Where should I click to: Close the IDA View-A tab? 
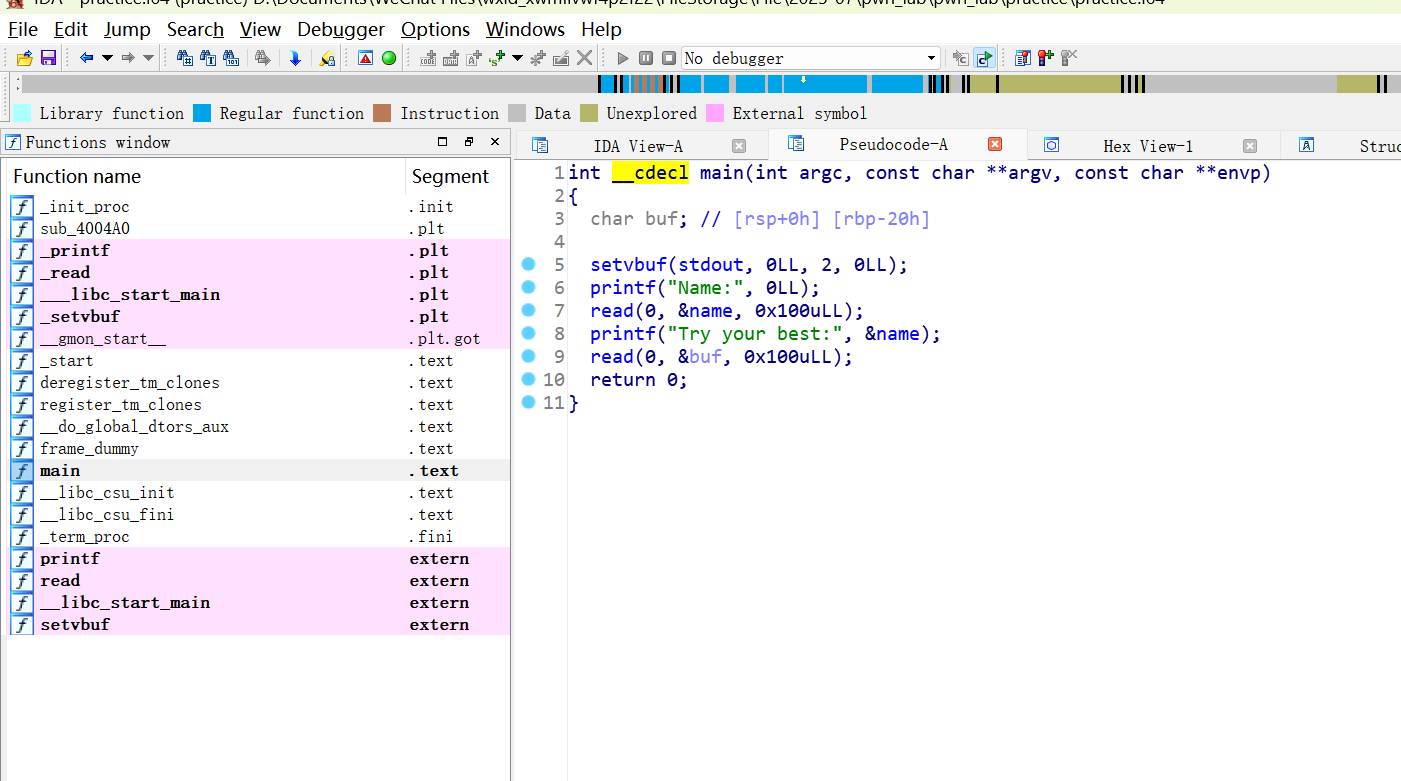739,146
